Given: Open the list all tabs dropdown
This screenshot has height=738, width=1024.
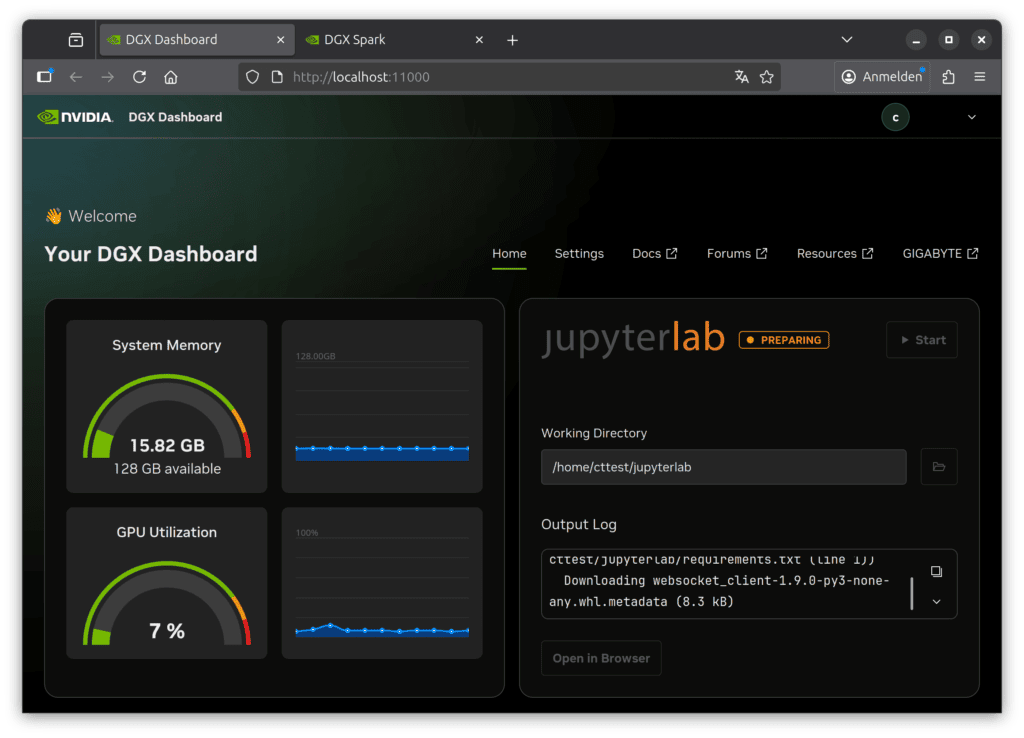Looking at the screenshot, I should (846, 40).
